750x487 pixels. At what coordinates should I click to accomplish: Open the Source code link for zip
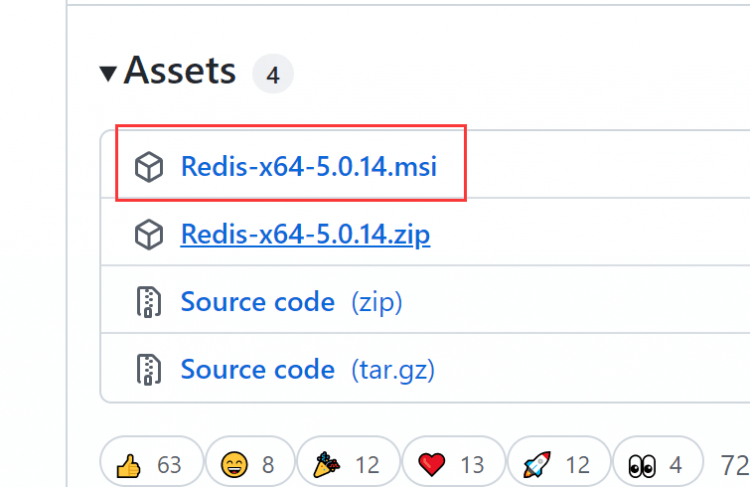[x=257, y=302]
